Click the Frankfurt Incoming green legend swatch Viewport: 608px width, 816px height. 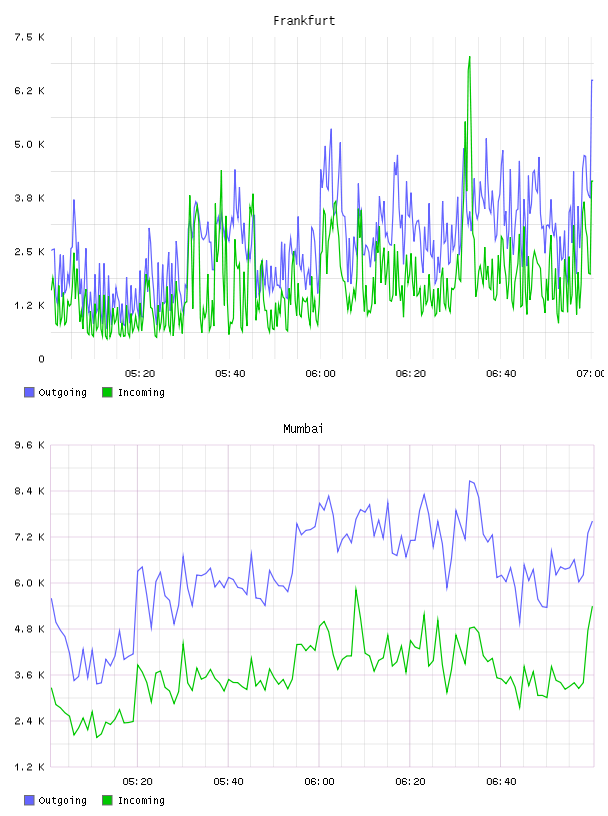coord(107,392)
